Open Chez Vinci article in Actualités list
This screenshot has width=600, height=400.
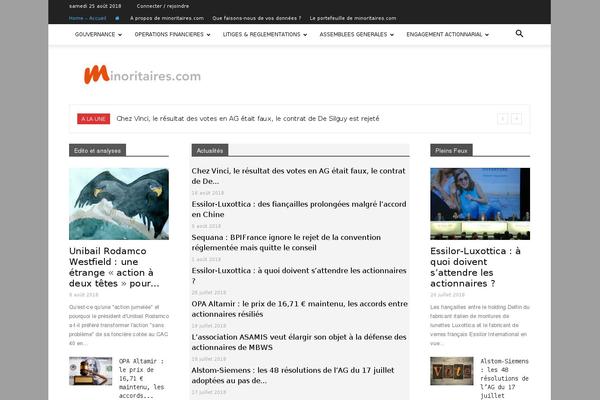pos(298,176)
